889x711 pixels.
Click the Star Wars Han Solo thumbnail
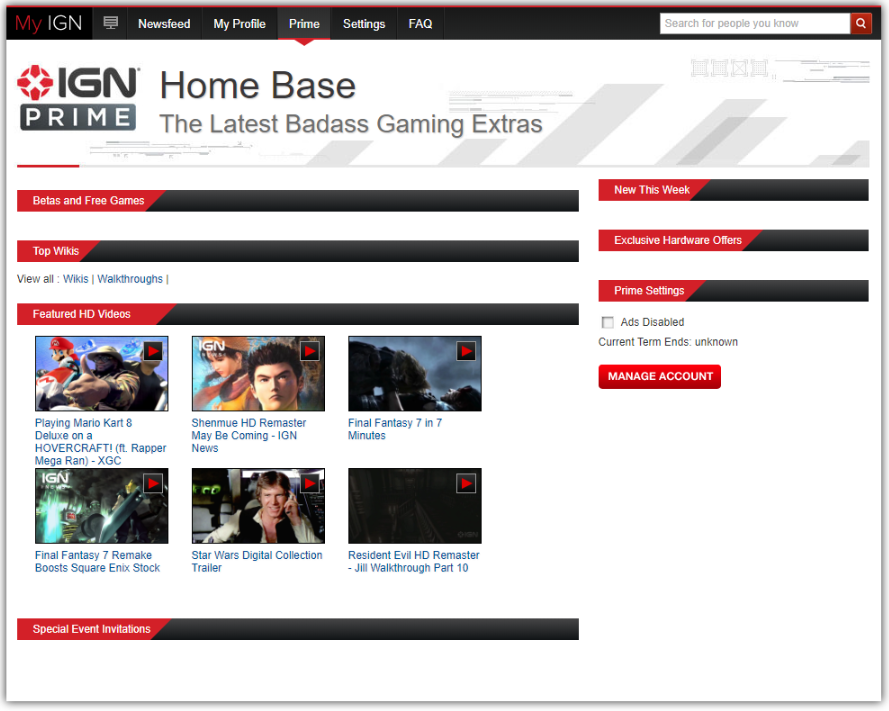pos(258,506)
